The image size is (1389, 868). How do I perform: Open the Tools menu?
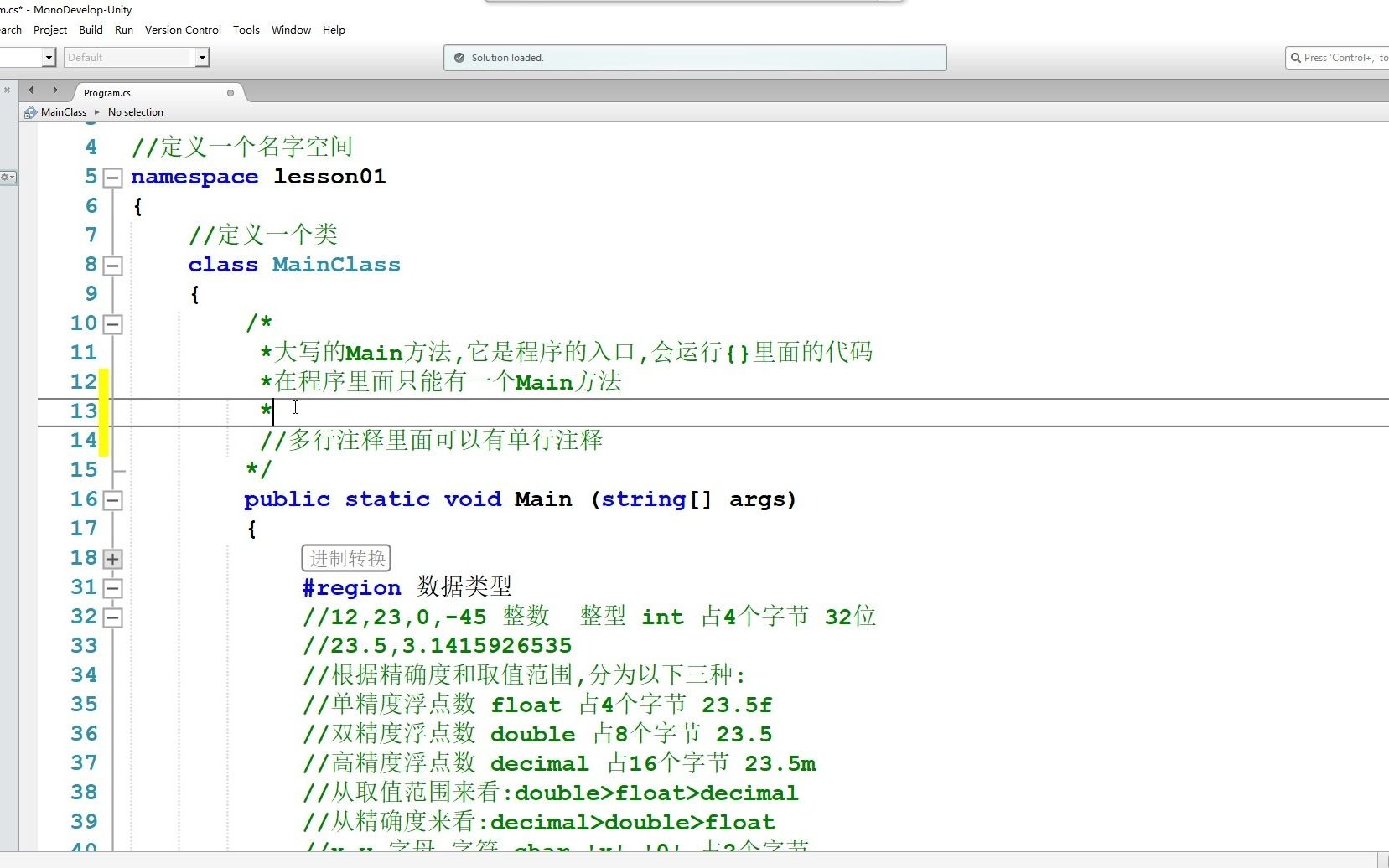point(246,30)
